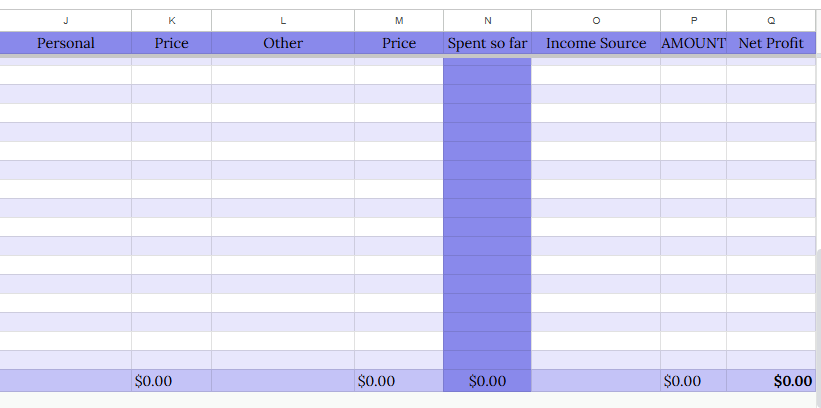Select the entire column N

coord(487,20)
